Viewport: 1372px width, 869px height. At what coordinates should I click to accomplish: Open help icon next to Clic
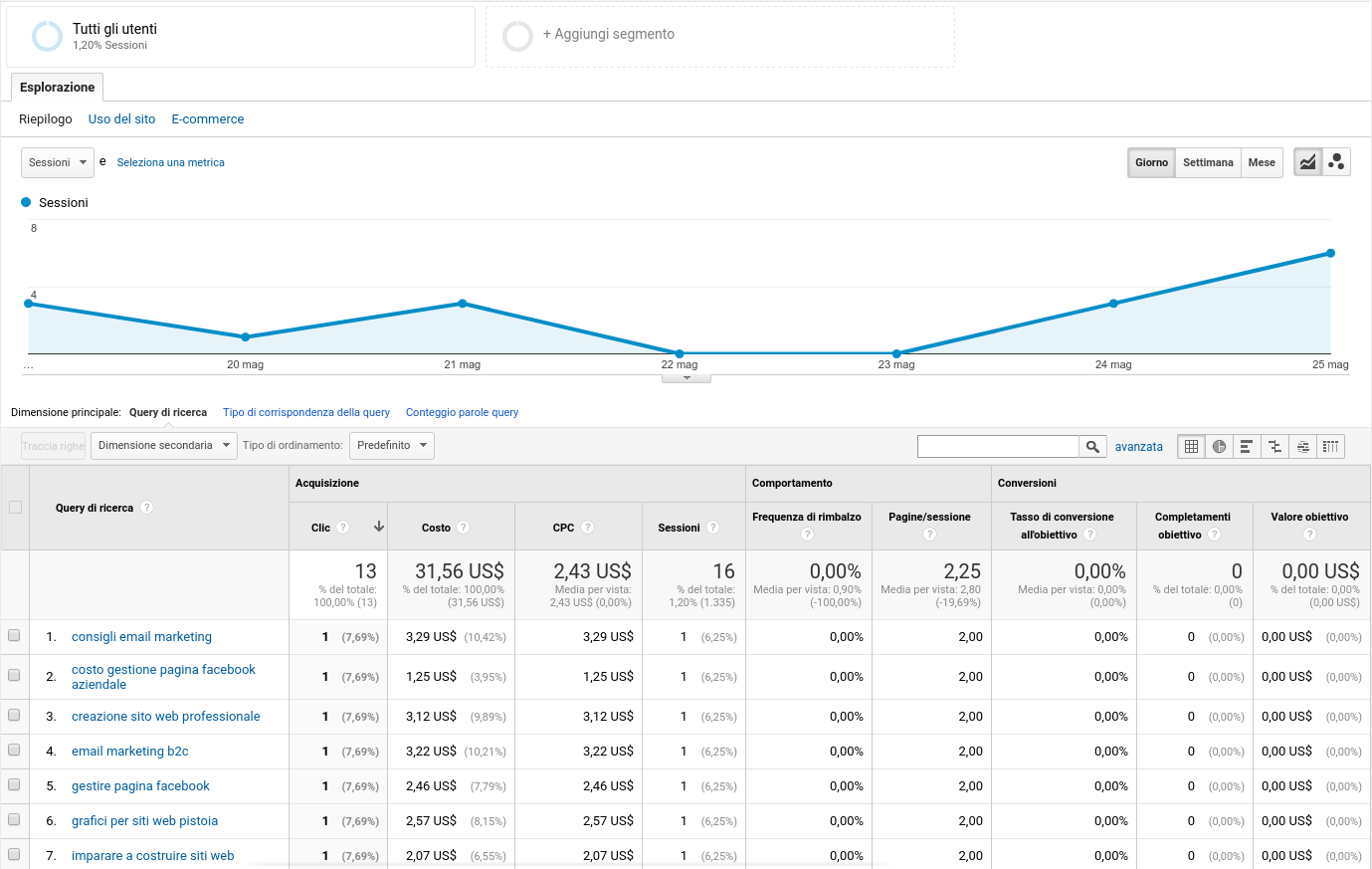pyautogui.click(x=342, y=528)
